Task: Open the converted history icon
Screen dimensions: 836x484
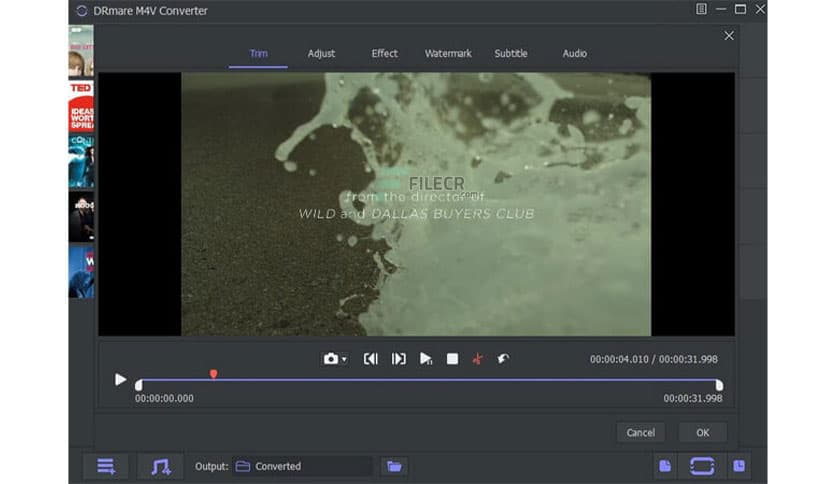Action: pos(739,466)
